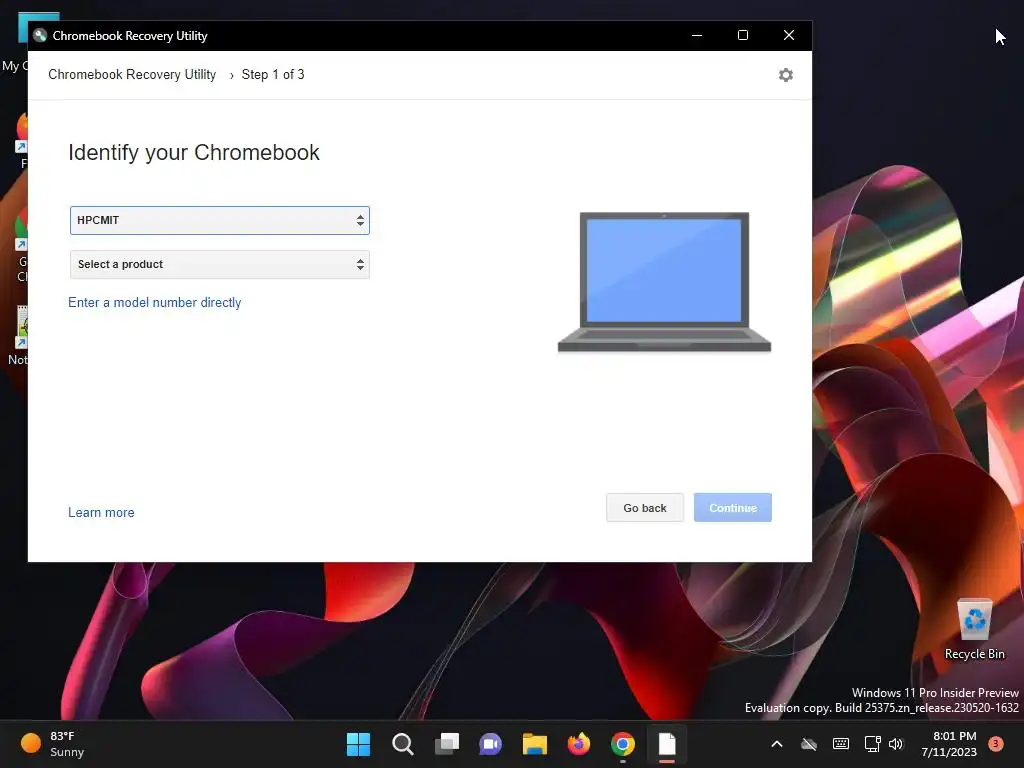Open taskbar Search
The height and width of the screenshot is (768, 1024).
[x=402, y=744]
